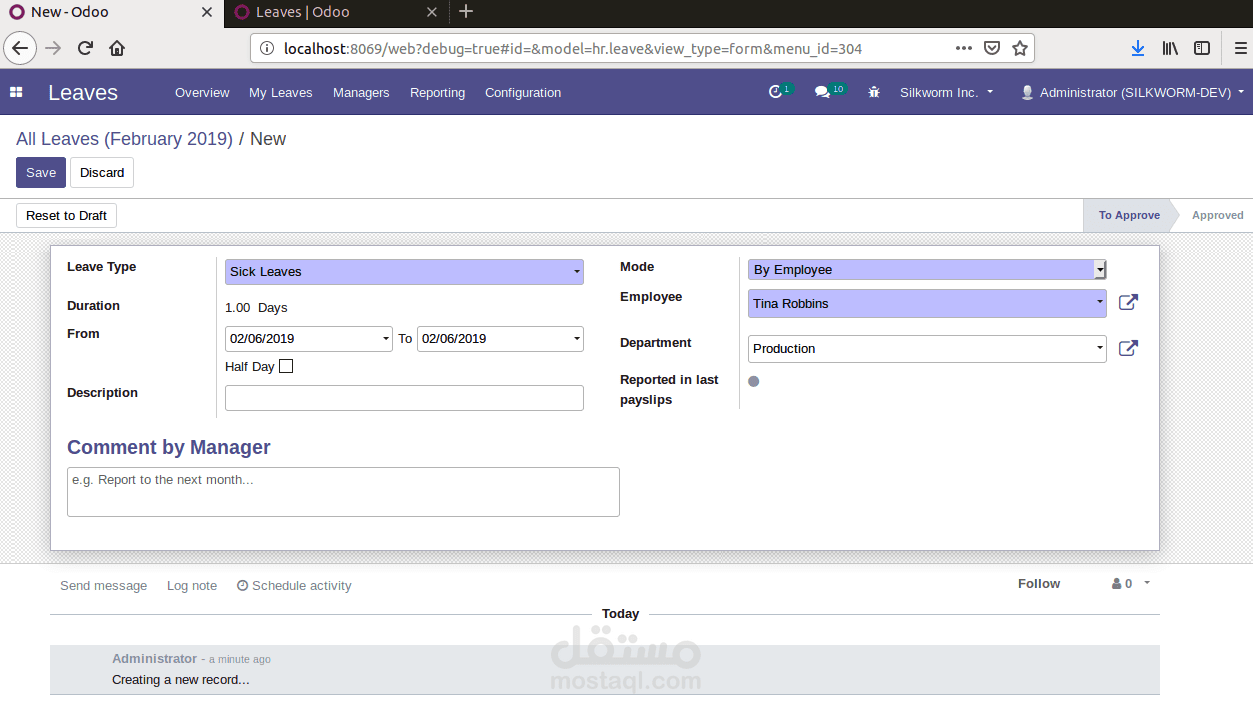The width and height of the screenshot is (1253, 708).
Task: Click the 'Creating a new record...' message
Action: (x=180, y=680)
